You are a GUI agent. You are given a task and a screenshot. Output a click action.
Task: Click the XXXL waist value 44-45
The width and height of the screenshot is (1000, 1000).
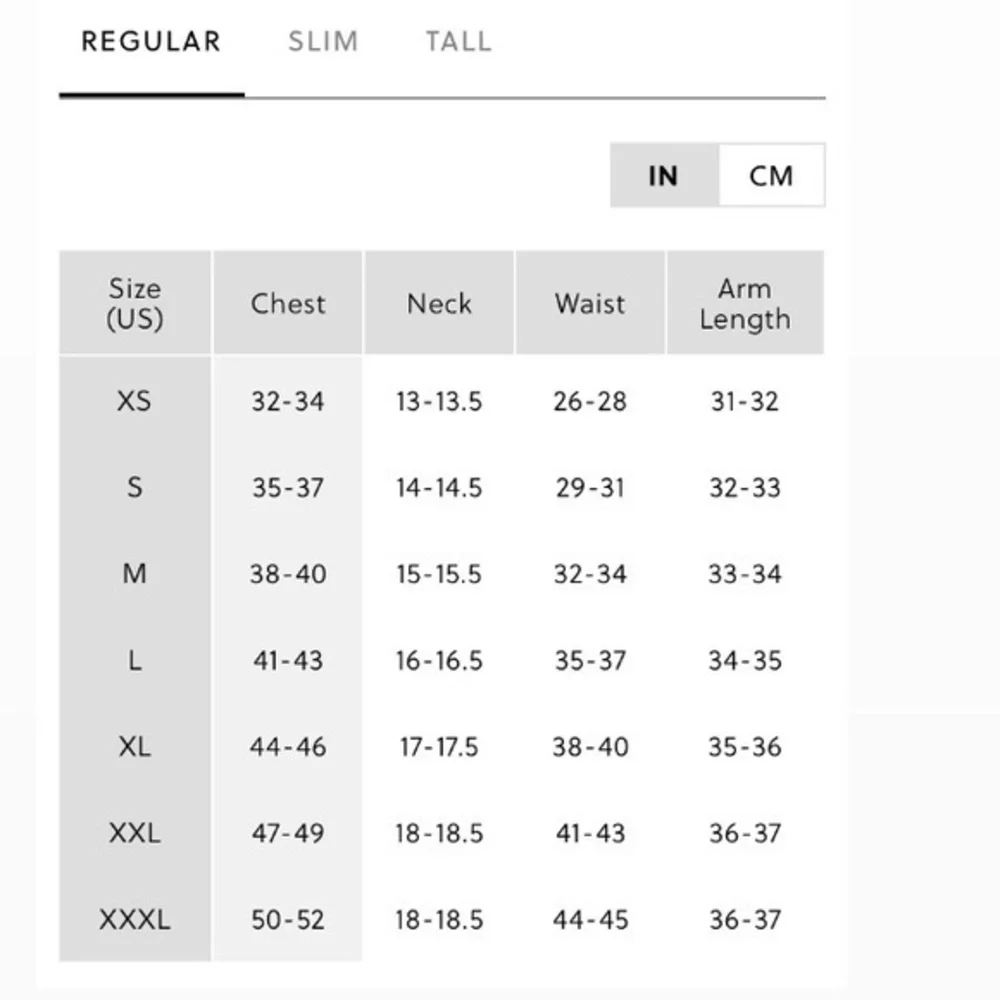point(590,919)
